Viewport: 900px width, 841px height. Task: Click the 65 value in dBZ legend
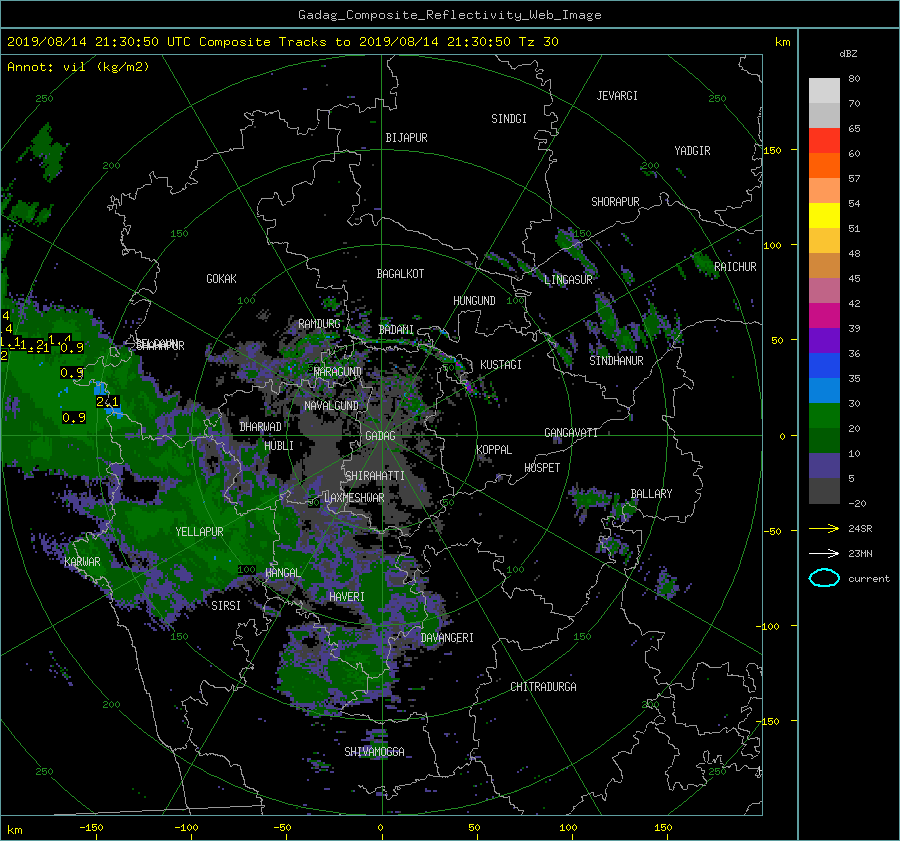click(854, 129)
